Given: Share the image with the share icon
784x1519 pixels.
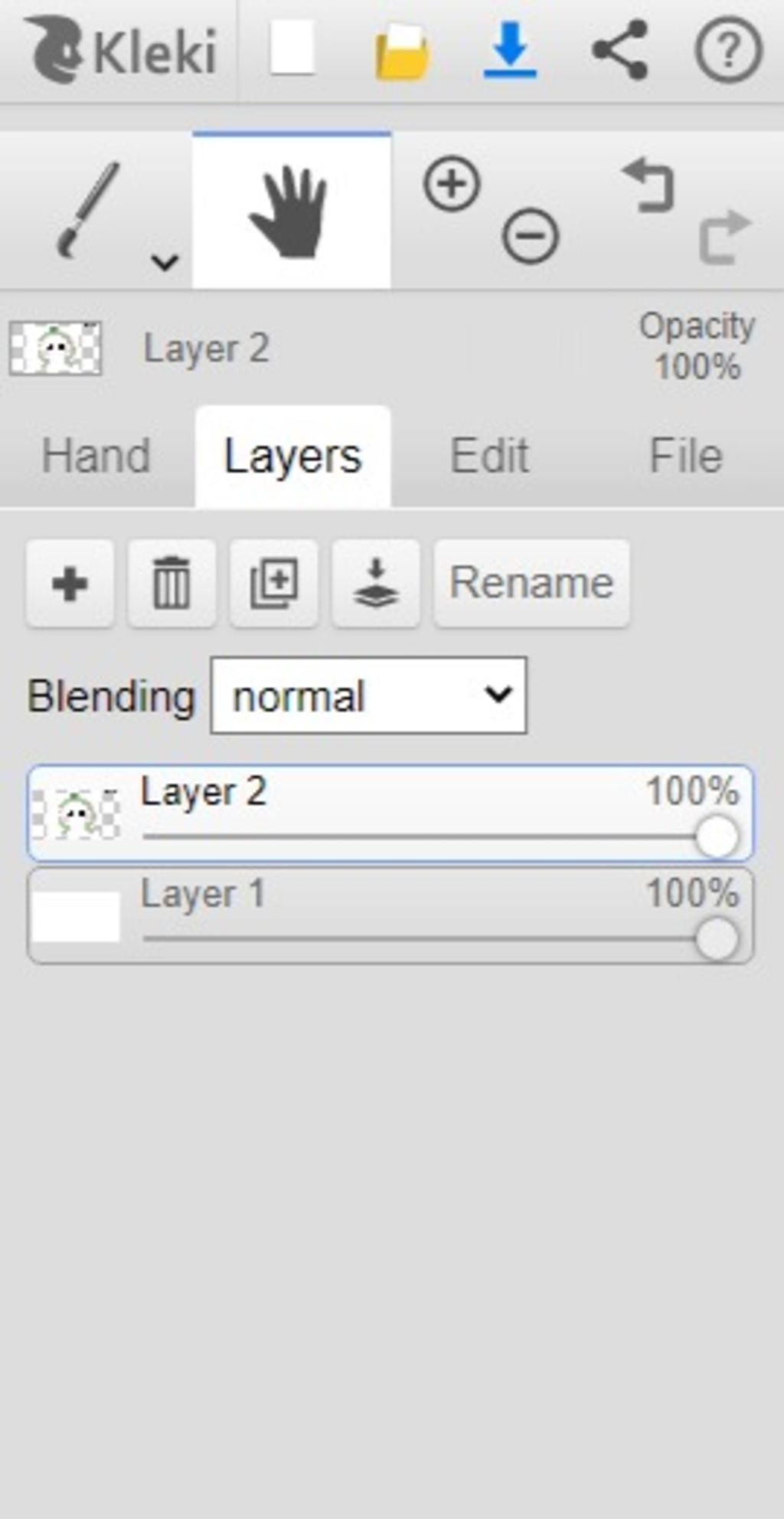Looking at the screenshot, I should point(620,50).
